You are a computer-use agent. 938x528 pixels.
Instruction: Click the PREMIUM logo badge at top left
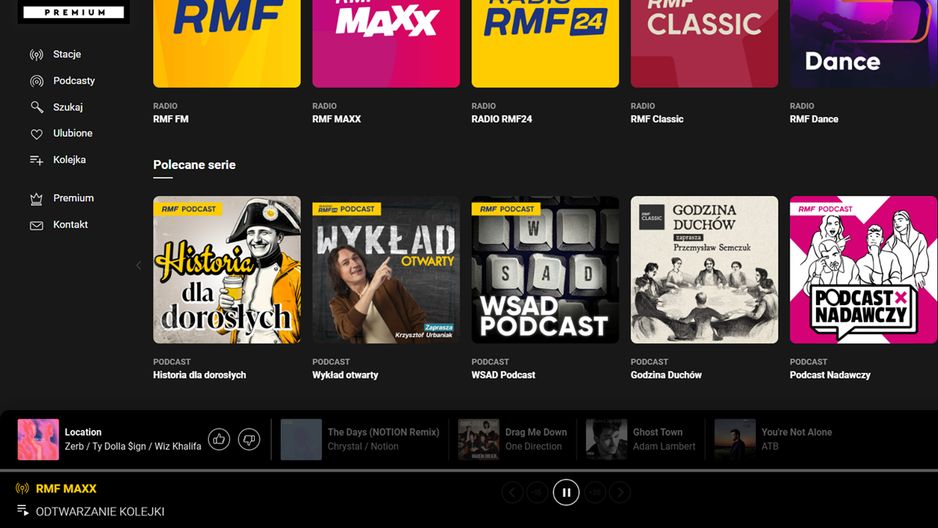tap(74, 12)
